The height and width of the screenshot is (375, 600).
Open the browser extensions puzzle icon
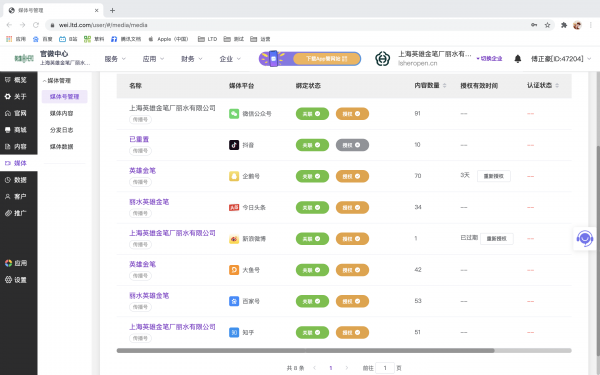click(x=564, y=25)
